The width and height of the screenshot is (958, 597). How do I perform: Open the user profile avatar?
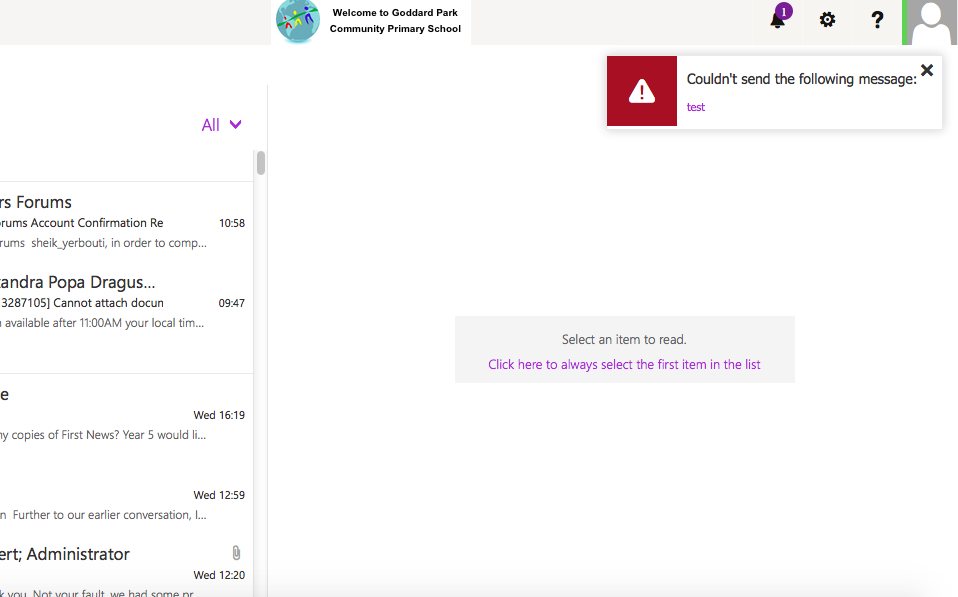(930, 22)
